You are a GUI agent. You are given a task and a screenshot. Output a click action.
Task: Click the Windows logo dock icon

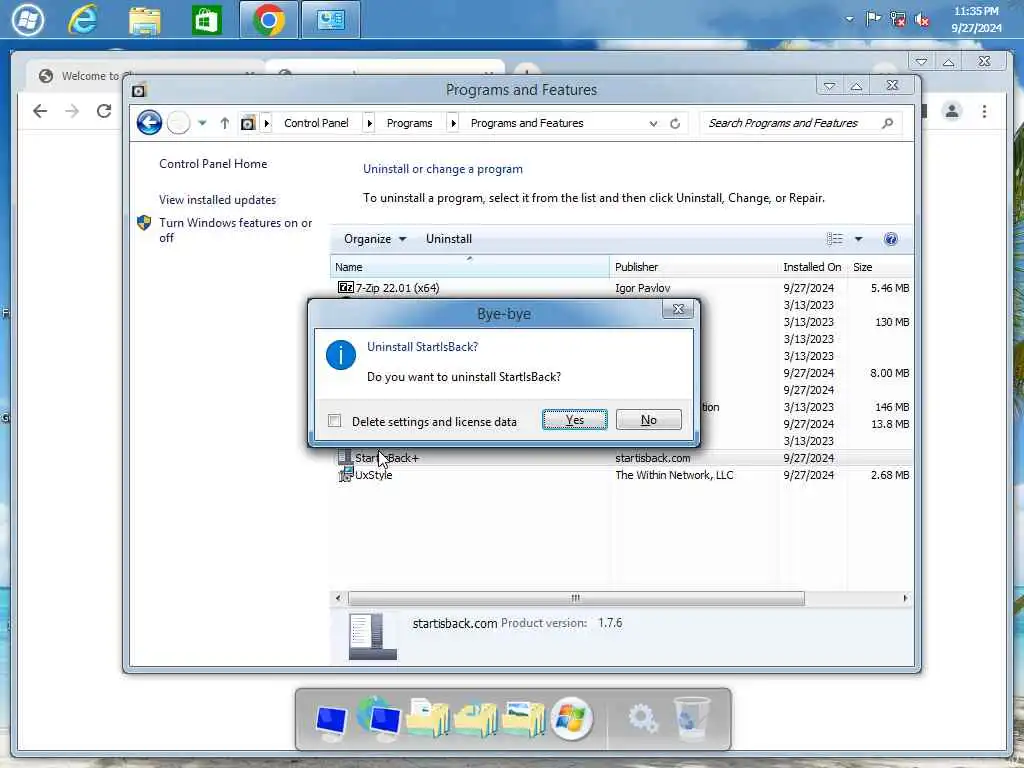coord(571,718)
